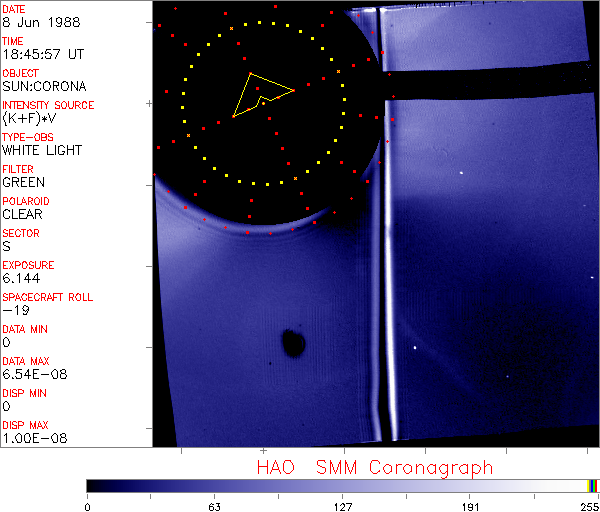Click the GREEN filter value
The width and height of the screenshot is (600, 512).
[23, 182]
